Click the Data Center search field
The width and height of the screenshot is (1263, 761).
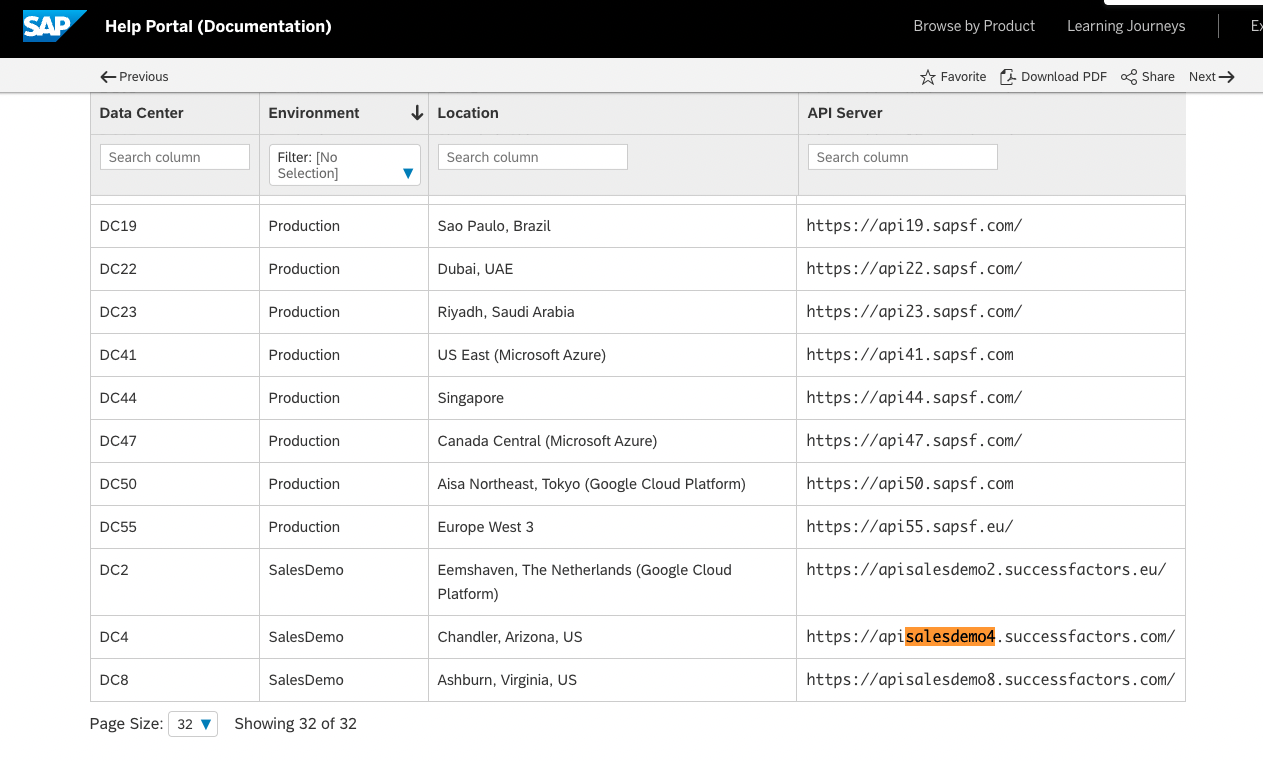point(175,157)
